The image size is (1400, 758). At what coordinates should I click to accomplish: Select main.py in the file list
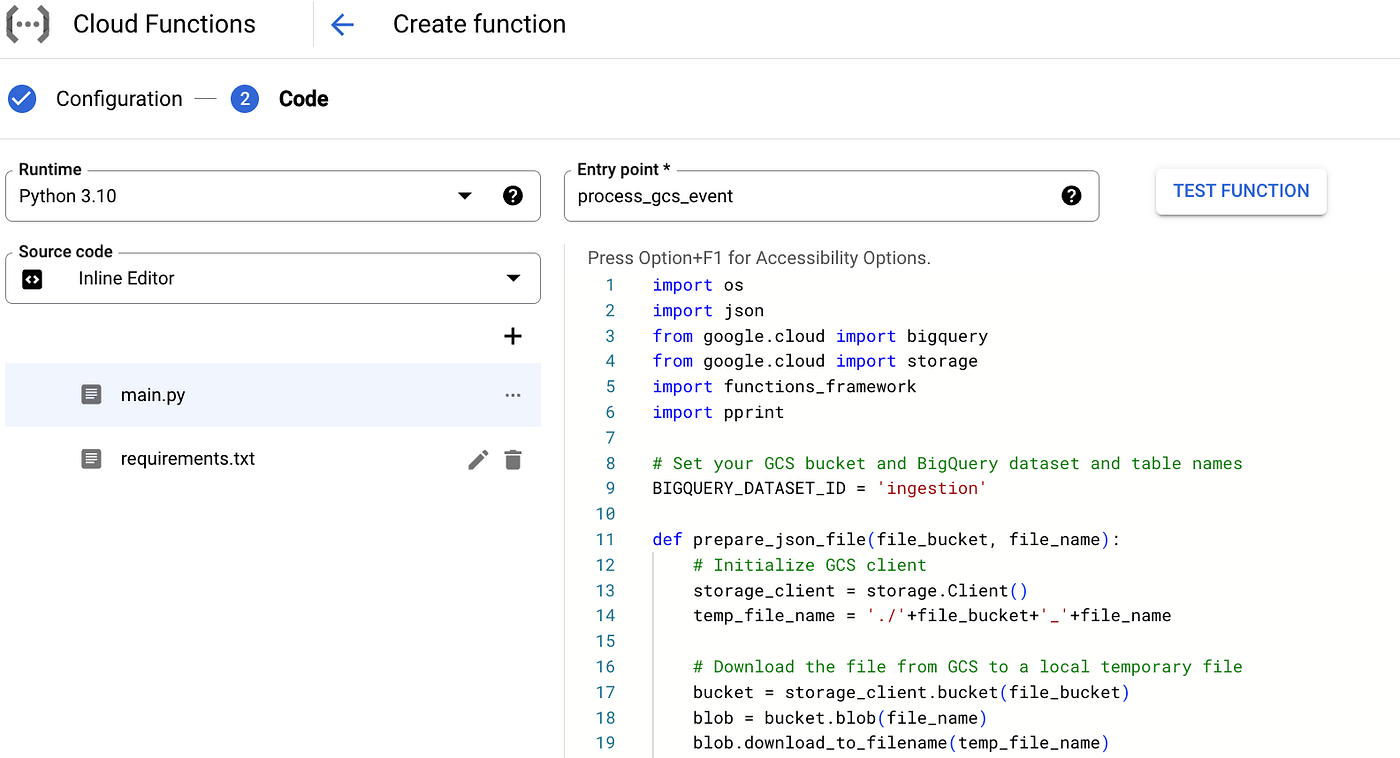point(153,395)
